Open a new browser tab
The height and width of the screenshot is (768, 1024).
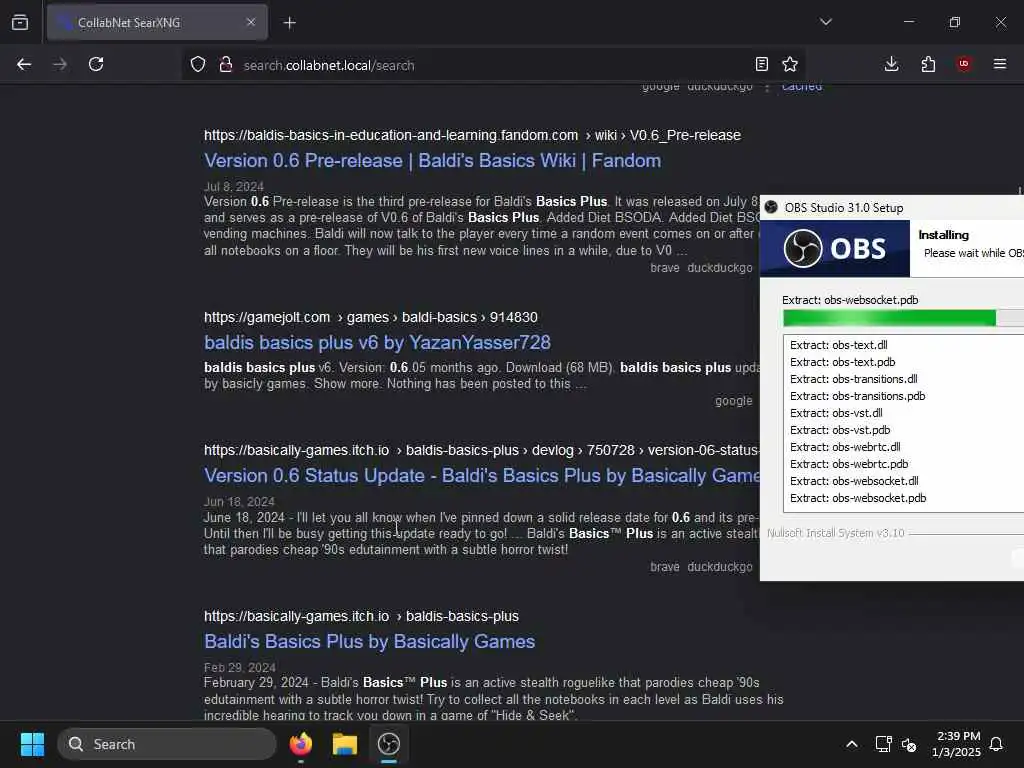[289, 23]
